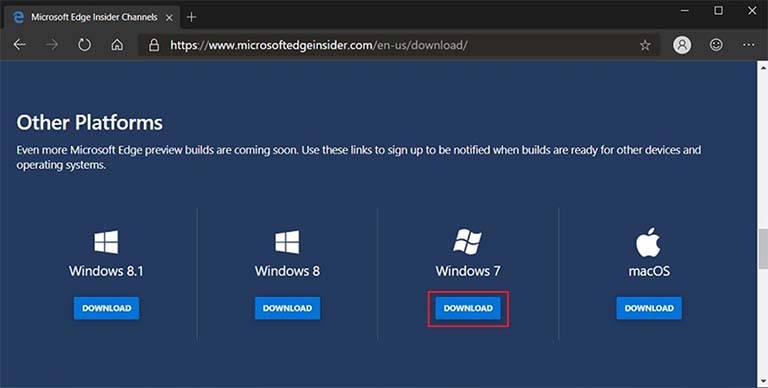The height and width of the screenshot is (388, 768).
Task: Click the scrollbar down arrow
Action: coord(763,381)
